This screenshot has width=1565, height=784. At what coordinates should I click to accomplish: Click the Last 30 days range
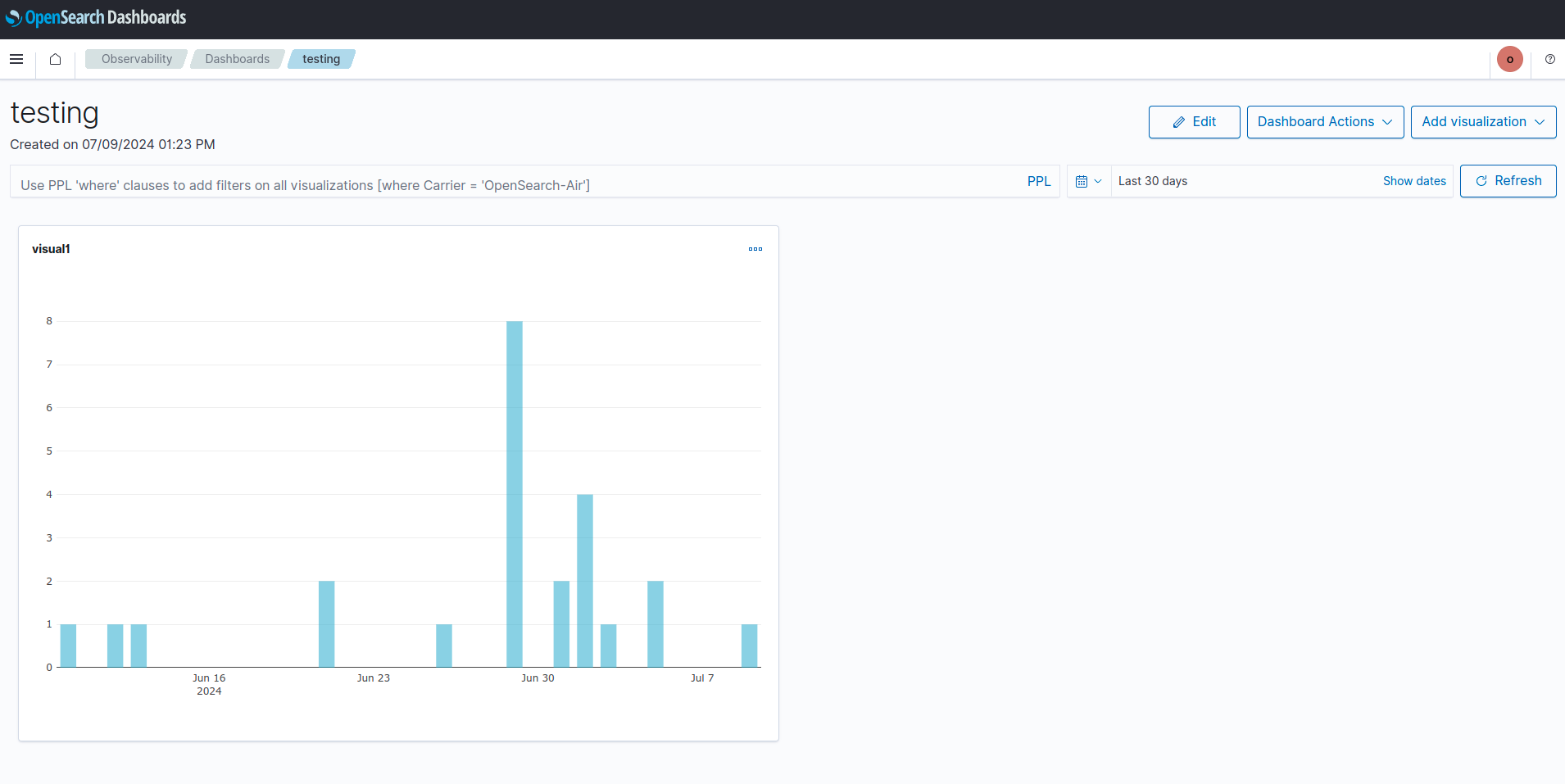tap(1152, 181)
